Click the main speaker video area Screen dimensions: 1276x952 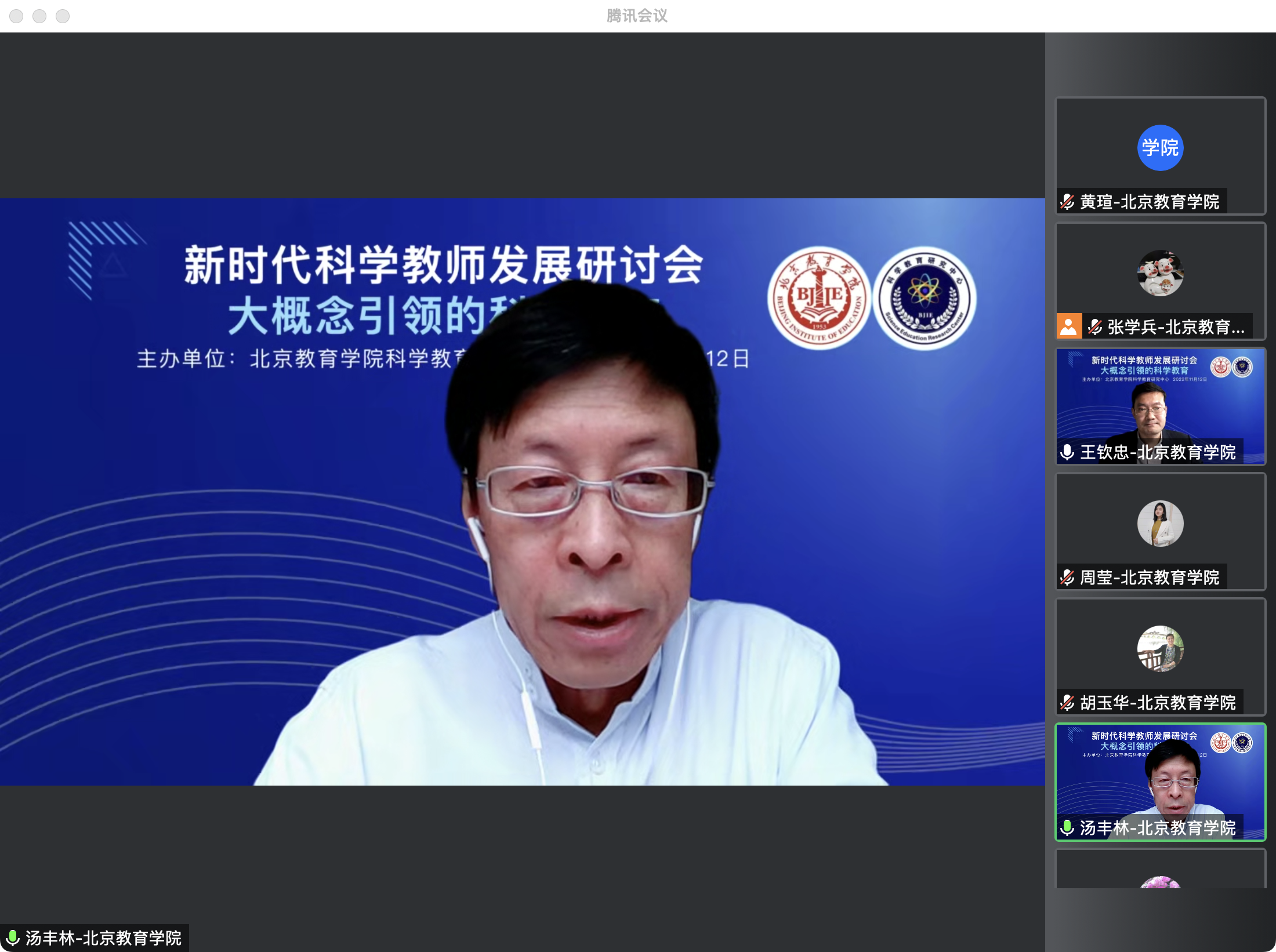click(522, 493)
